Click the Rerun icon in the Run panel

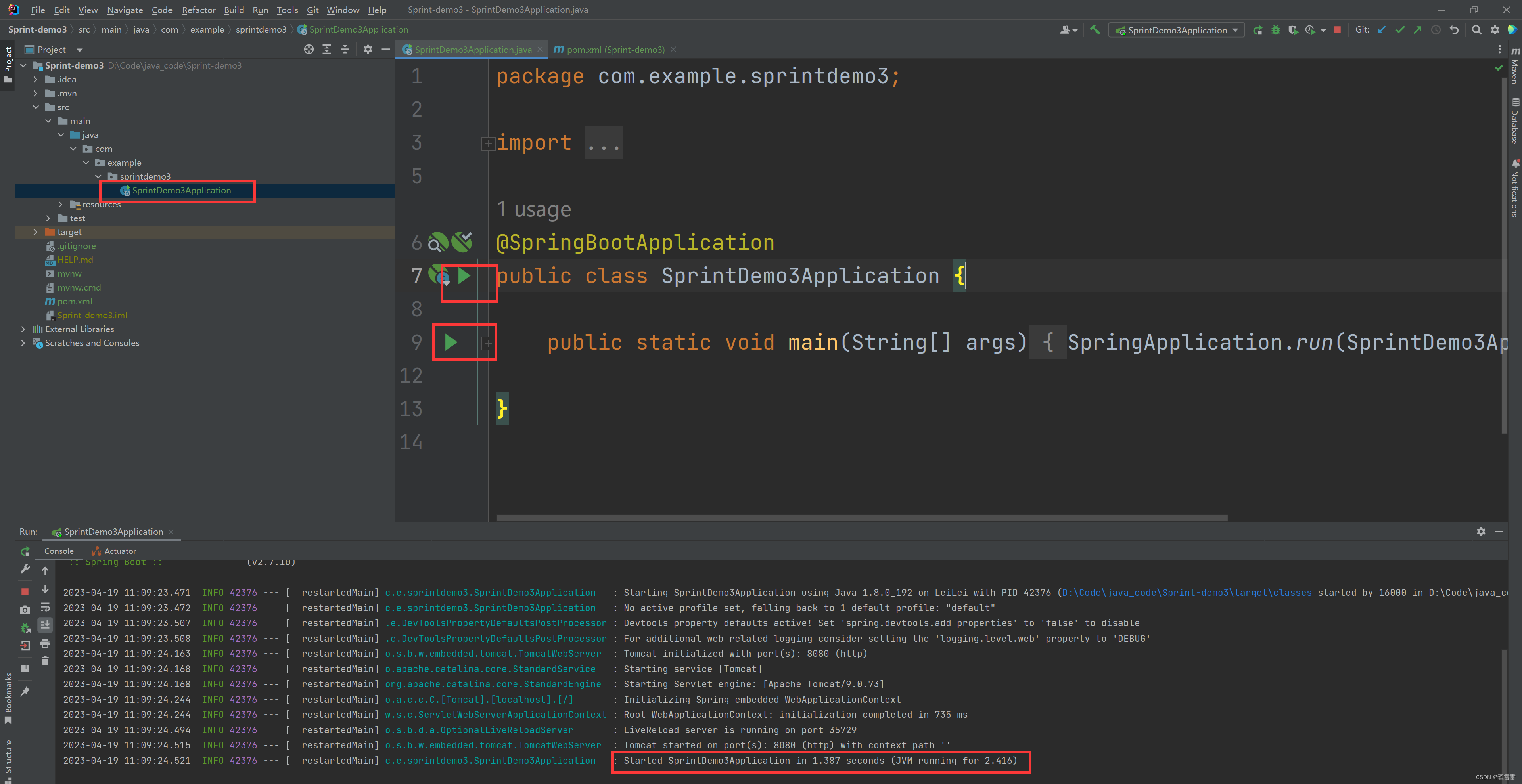[x=25, y=551]
